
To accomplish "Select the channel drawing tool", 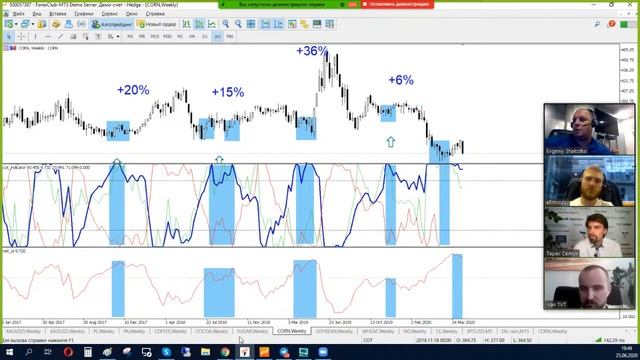I will 73,36.
